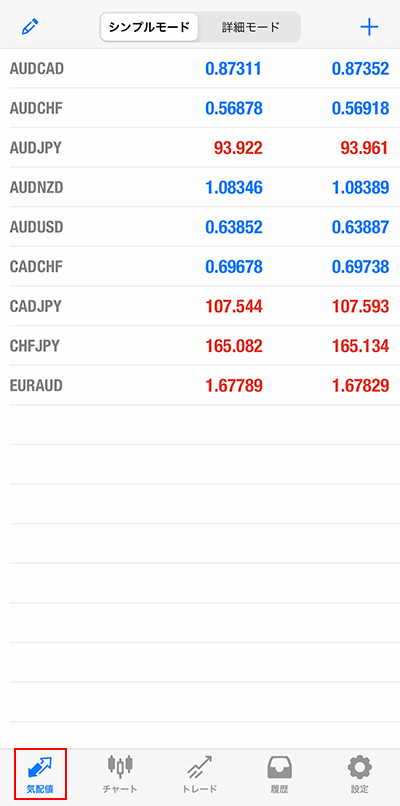This screenshot has width=400, height=806.
Task: Select the AUDCAD row
Action: tap(200, 68)
